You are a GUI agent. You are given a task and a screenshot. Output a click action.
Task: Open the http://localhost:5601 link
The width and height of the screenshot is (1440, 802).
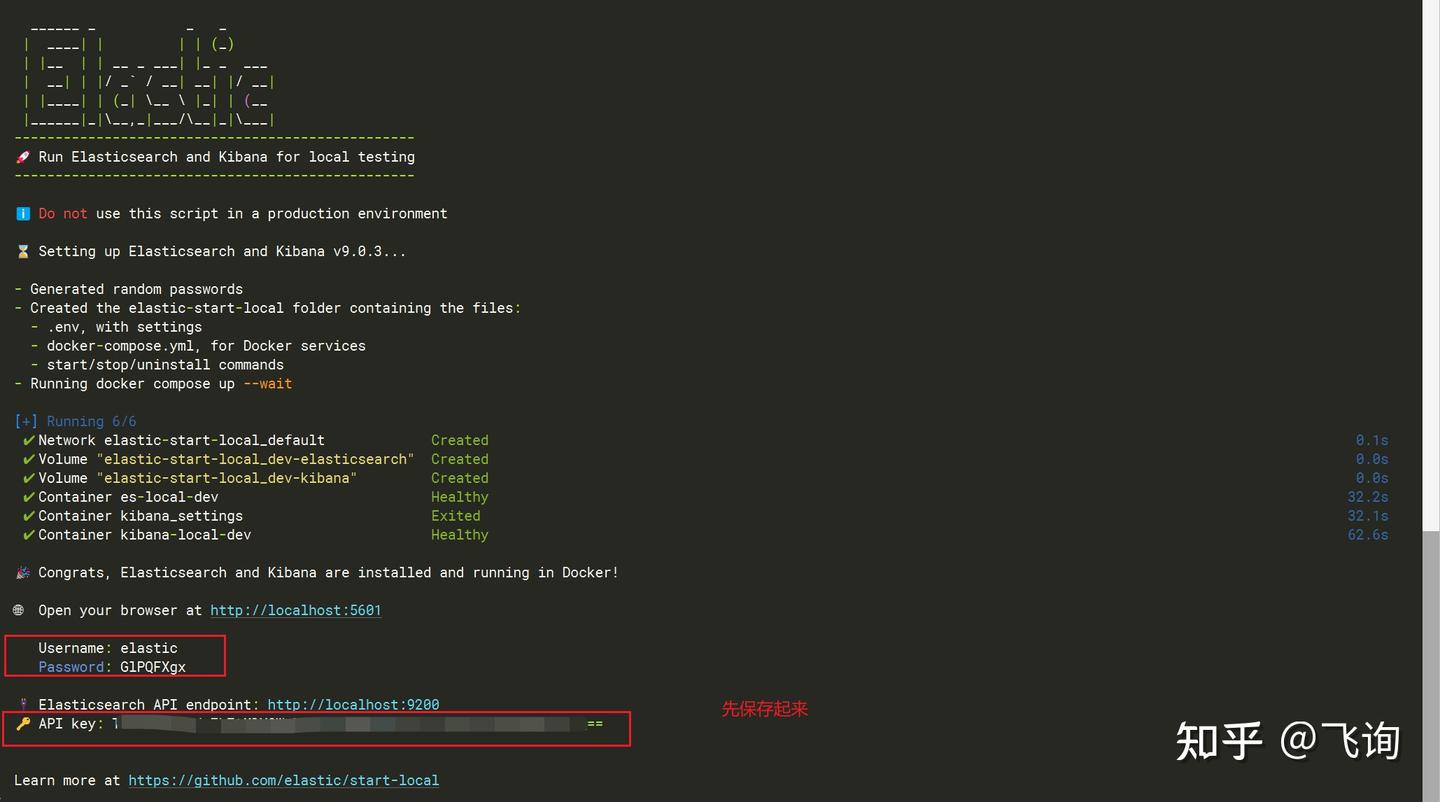[295, 610]
